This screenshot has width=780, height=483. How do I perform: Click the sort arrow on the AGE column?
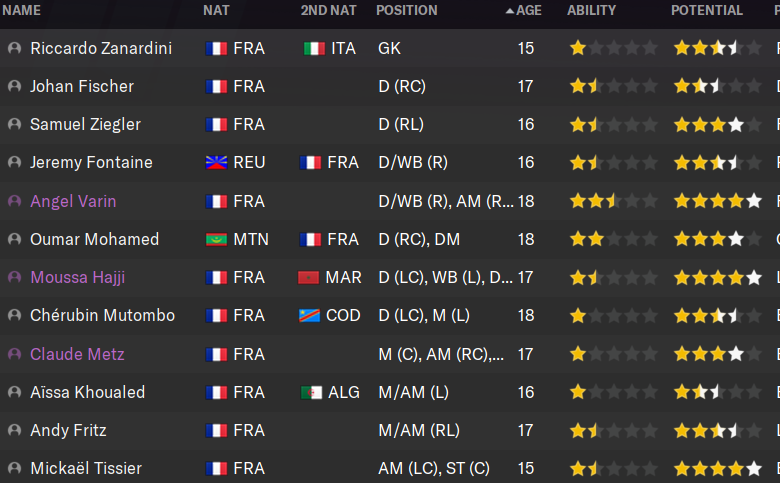click(510, 10)
